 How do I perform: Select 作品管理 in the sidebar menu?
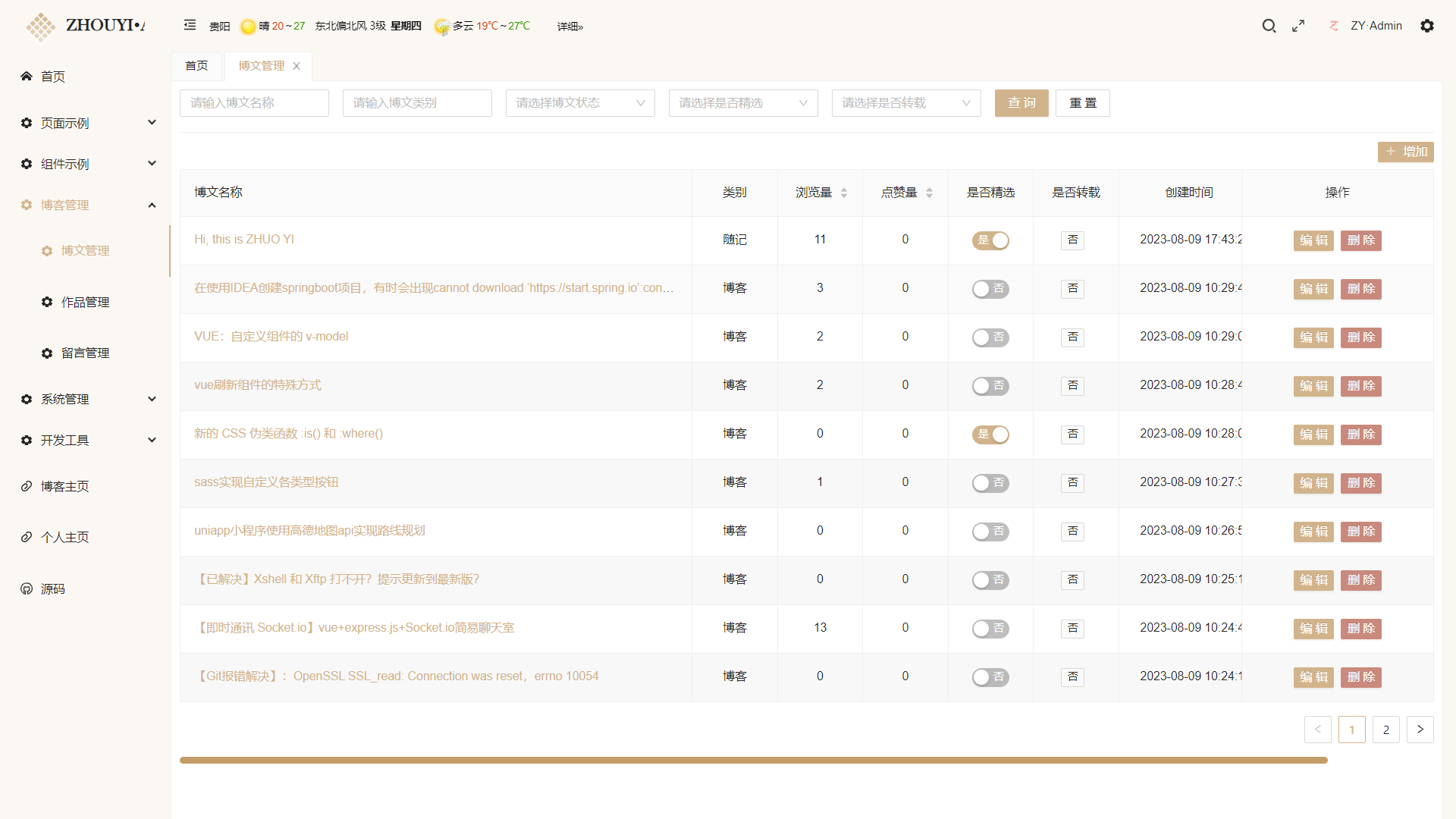pos(85,302)
